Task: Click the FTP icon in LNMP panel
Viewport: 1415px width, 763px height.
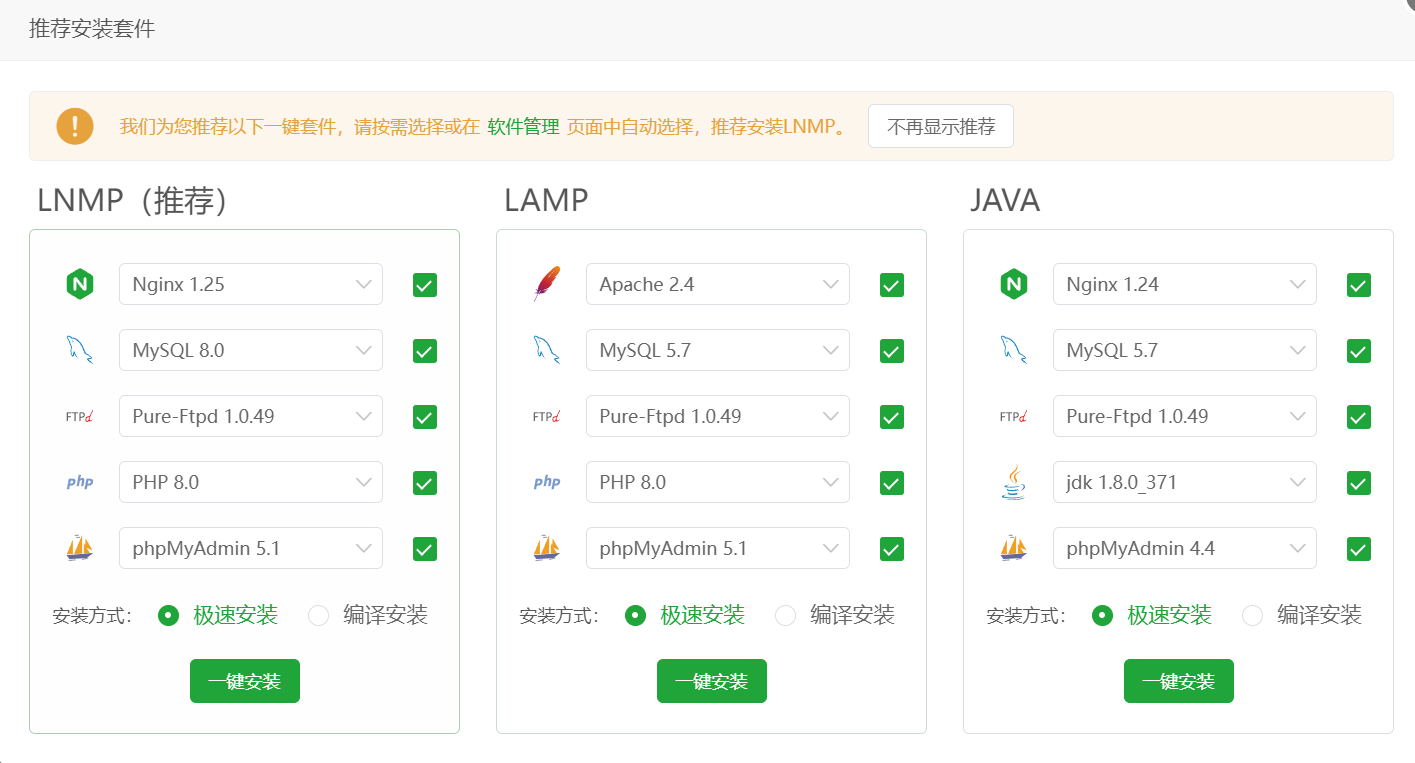Action: (x=80, y=416)
